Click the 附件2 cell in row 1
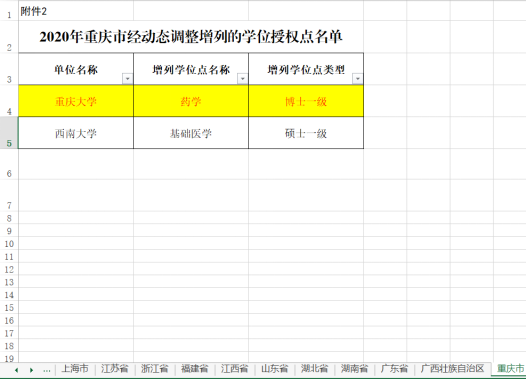The width and height of the screenshot is (526, 380). pyautogui.click(x=76, y=11)
